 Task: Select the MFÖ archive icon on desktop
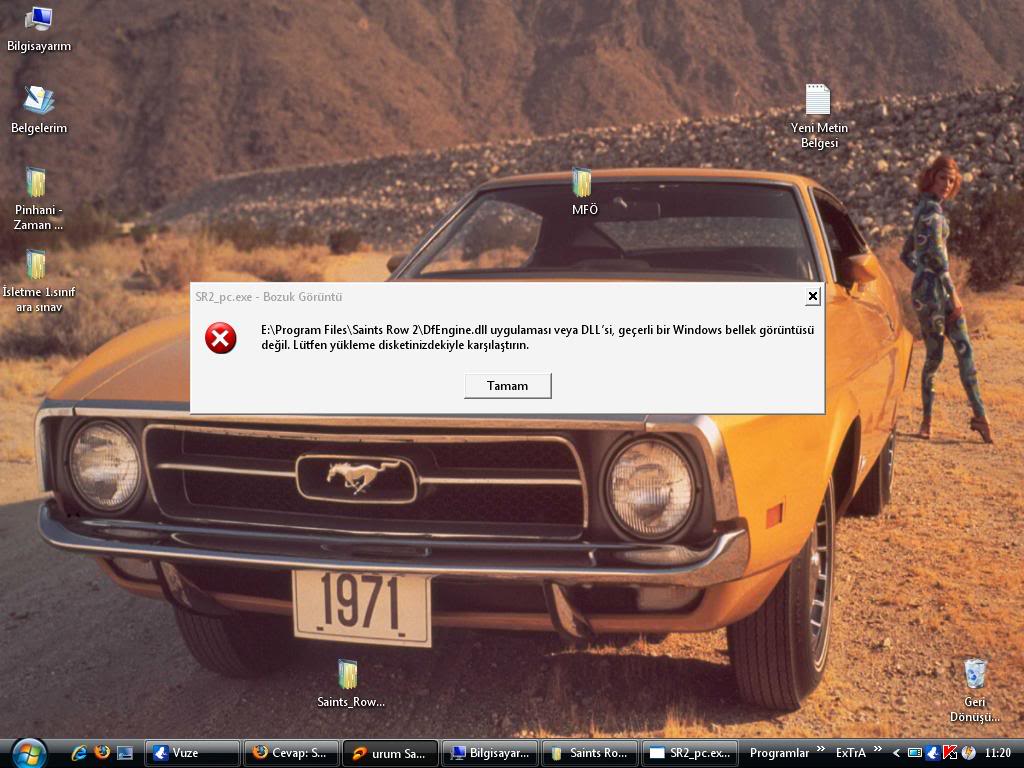pyautogui.click(x=583, y=183)
